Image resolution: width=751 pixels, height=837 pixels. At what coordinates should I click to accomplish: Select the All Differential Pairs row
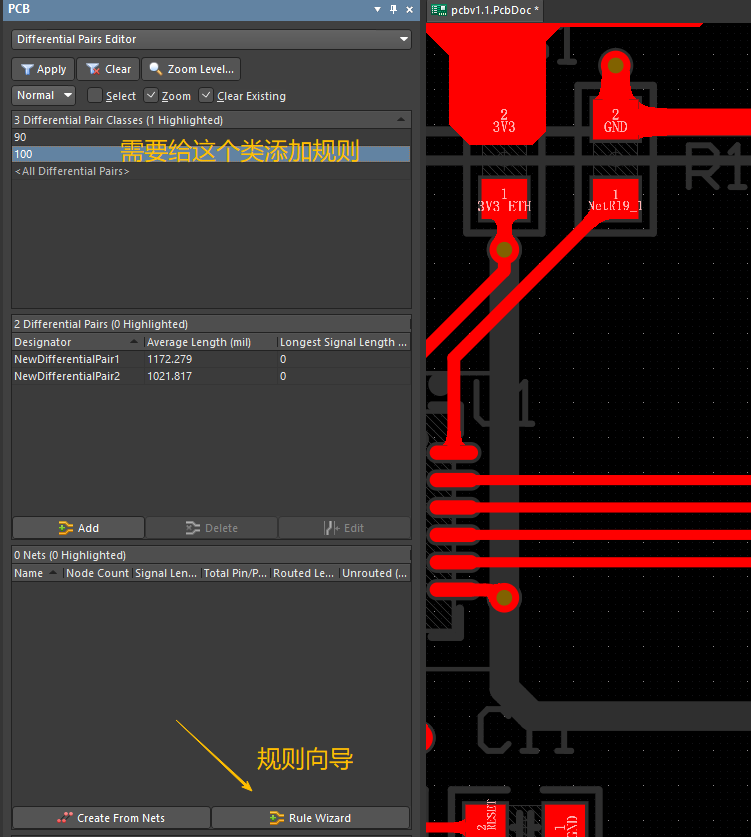(x=211, y=171)
